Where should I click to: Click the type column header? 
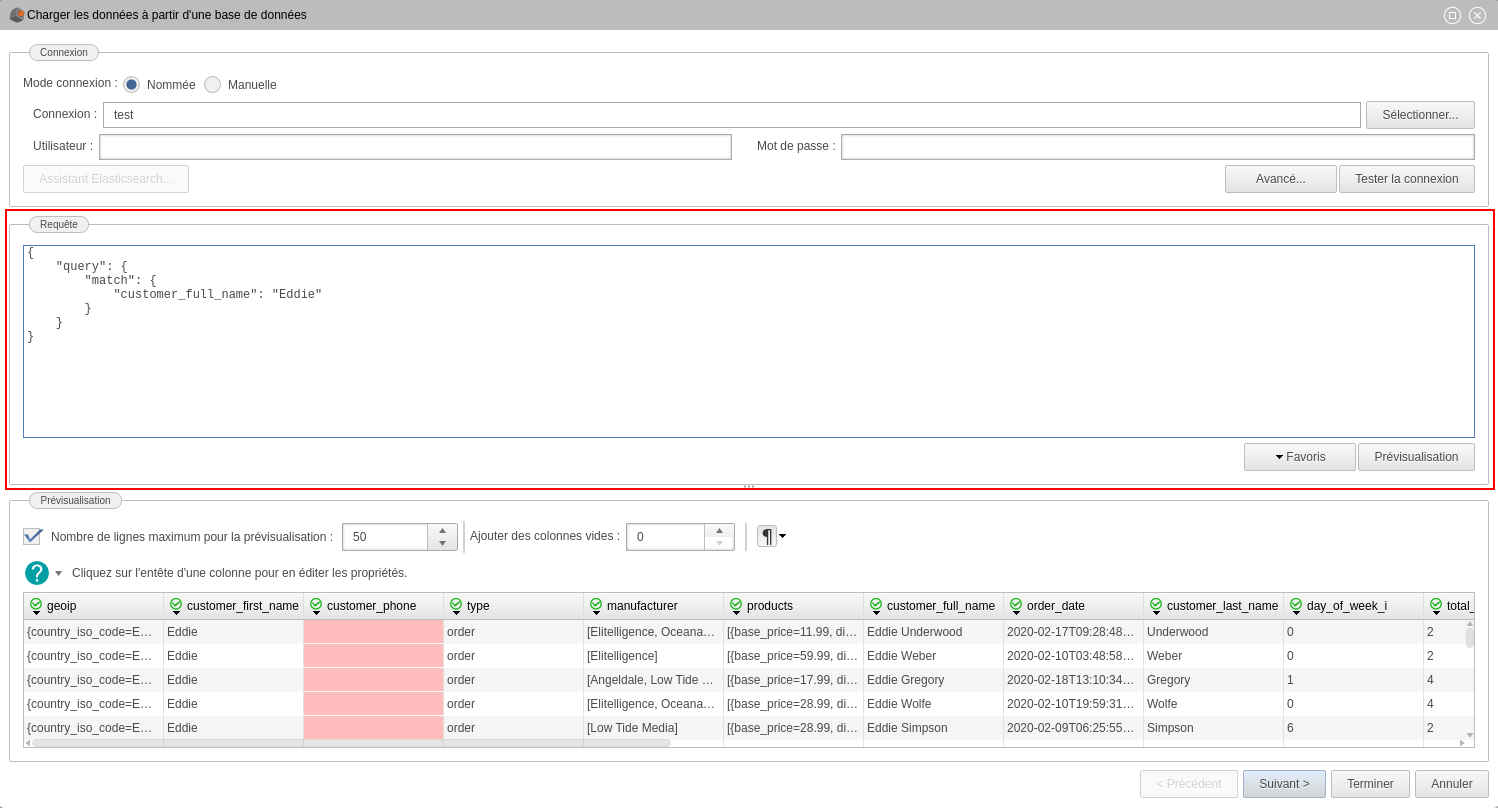pyautogui.click(x=514, y=606)
